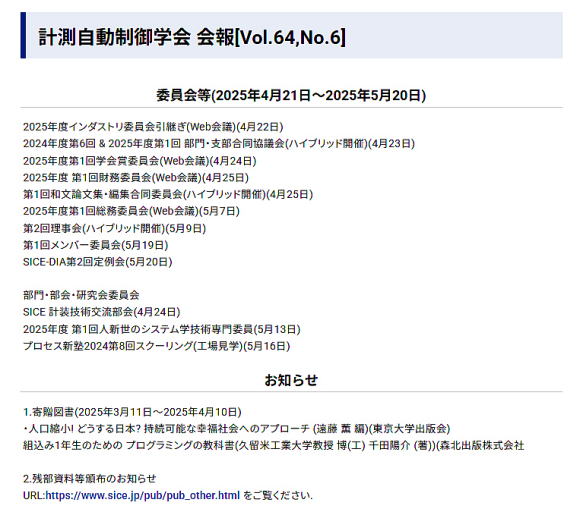Select the 和文論文集・編集合同委員会 line

(168, 194)
